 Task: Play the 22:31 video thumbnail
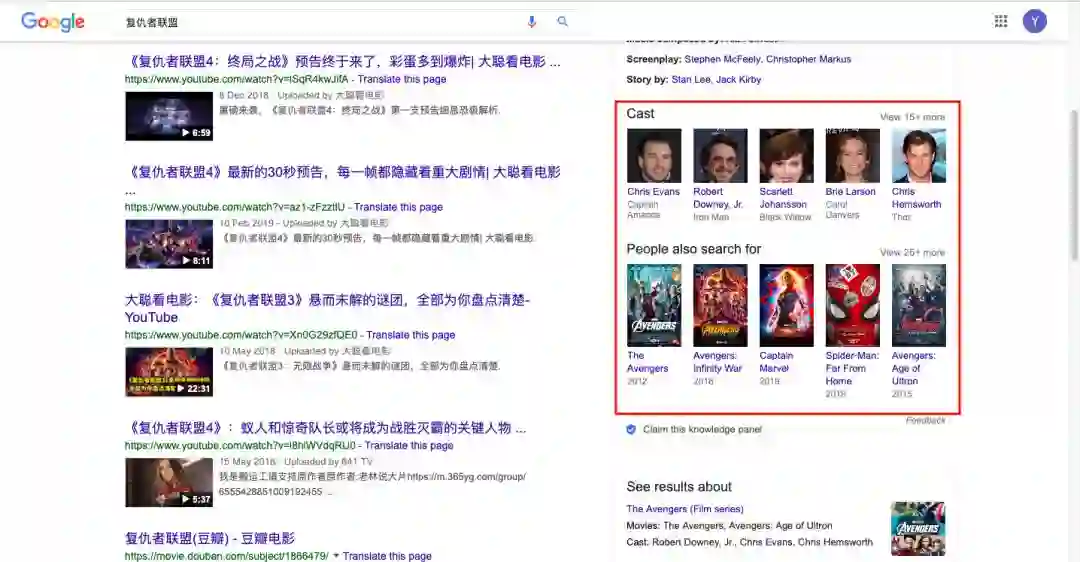(x=169, y=372)
